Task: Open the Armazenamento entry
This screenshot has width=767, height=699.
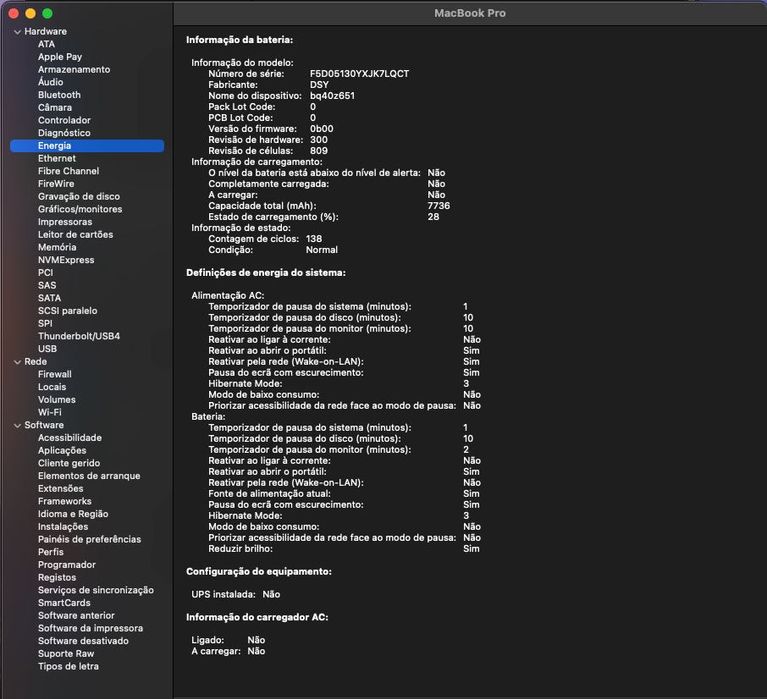Action: (74, 70)
